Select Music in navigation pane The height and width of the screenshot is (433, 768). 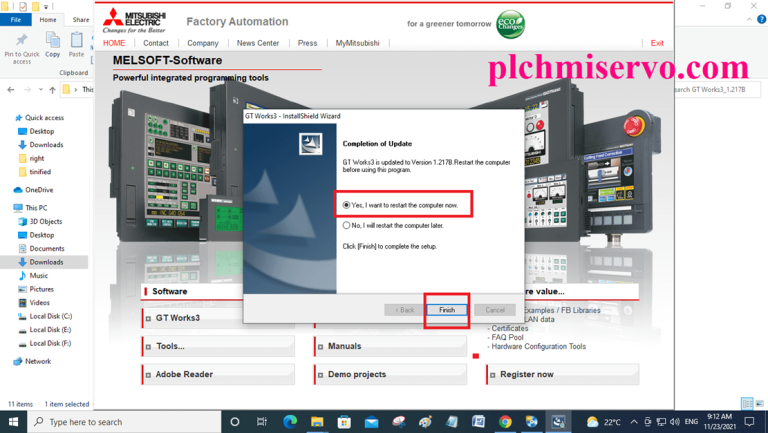(x=33, y=275)
